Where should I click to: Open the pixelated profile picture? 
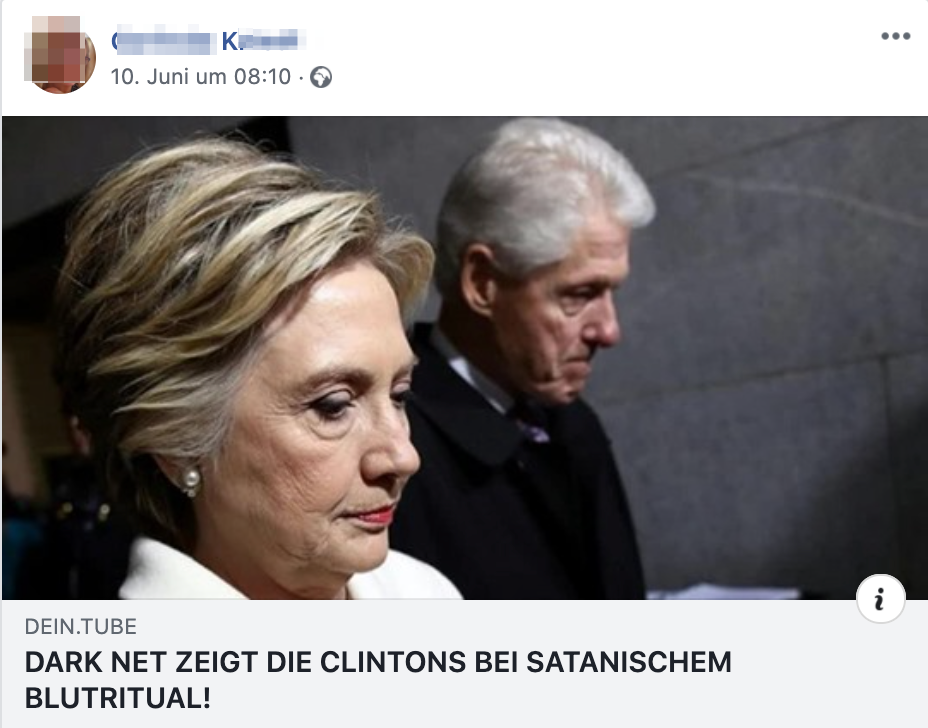[x=60, y=54]
